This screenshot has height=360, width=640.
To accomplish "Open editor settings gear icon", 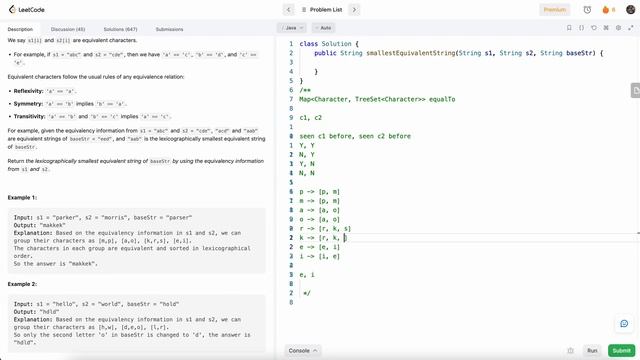I will click(618, 28).
